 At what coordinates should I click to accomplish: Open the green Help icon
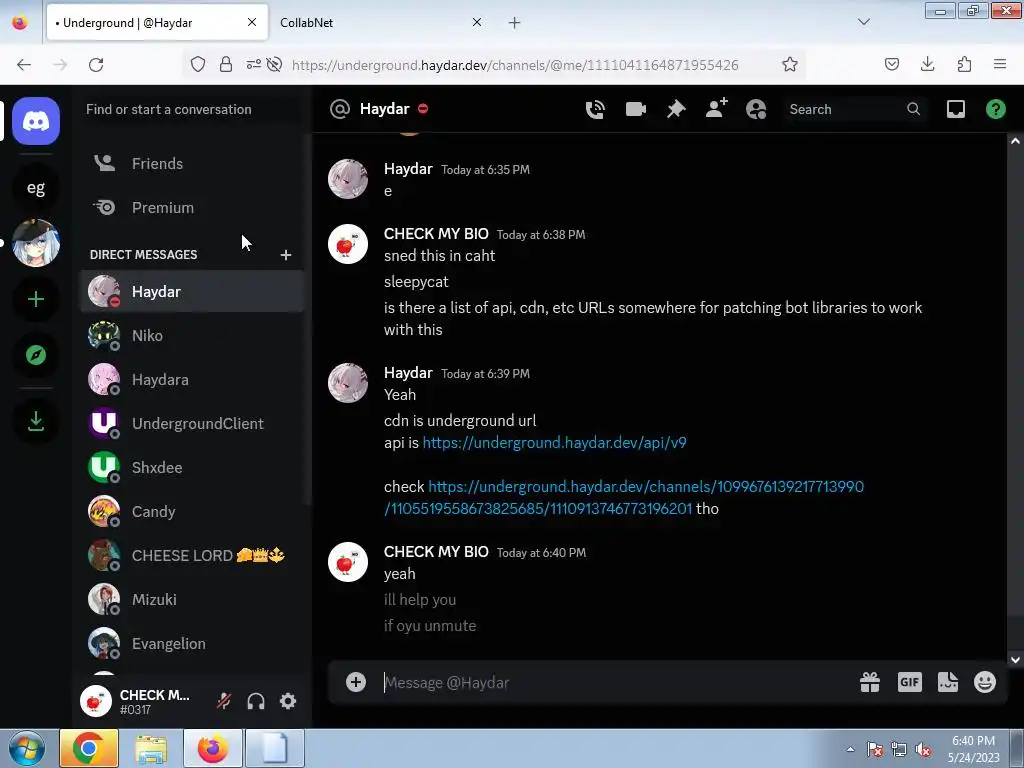coord(995,109)
